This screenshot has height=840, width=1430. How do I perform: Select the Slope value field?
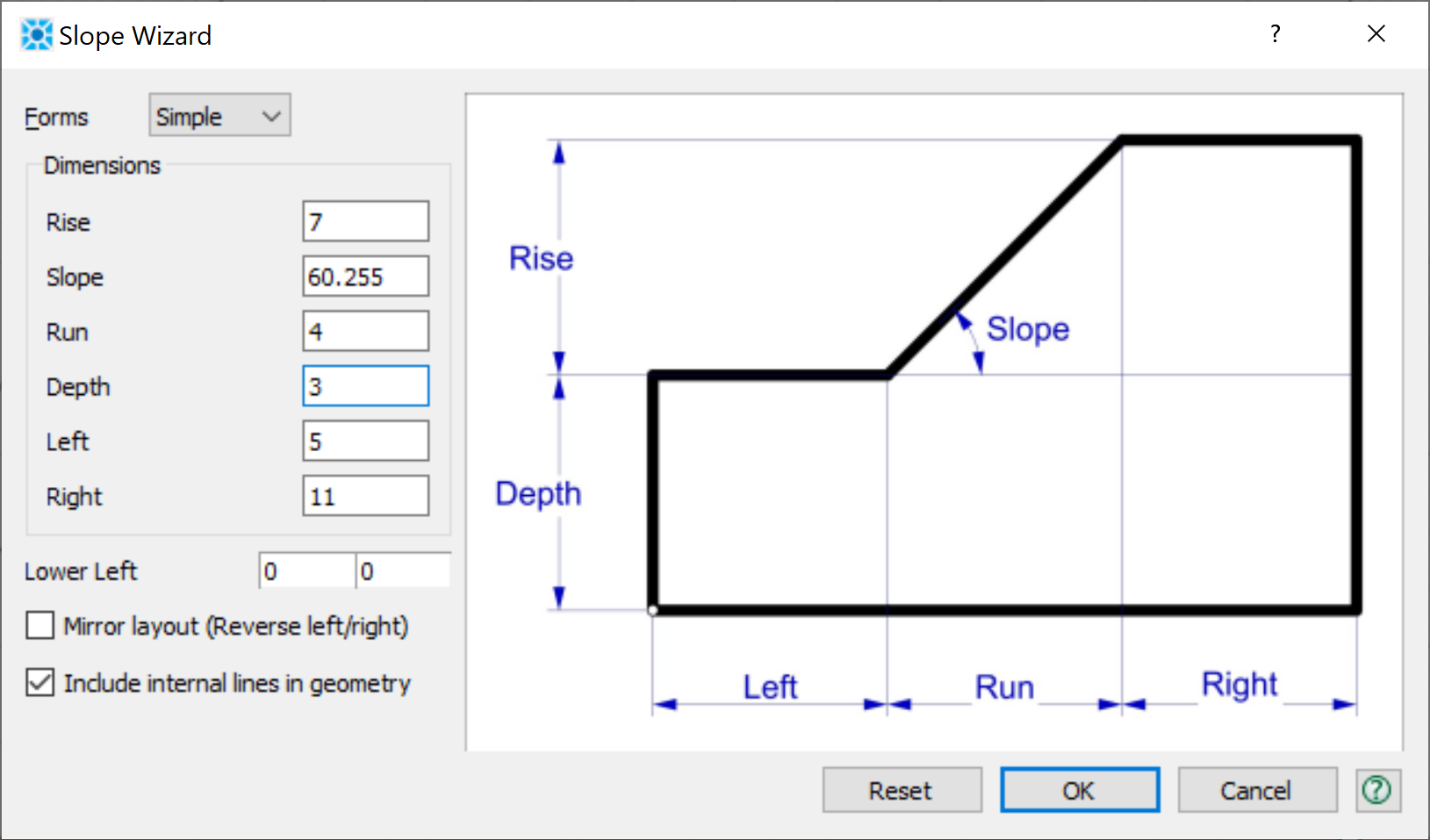[365, 277]
